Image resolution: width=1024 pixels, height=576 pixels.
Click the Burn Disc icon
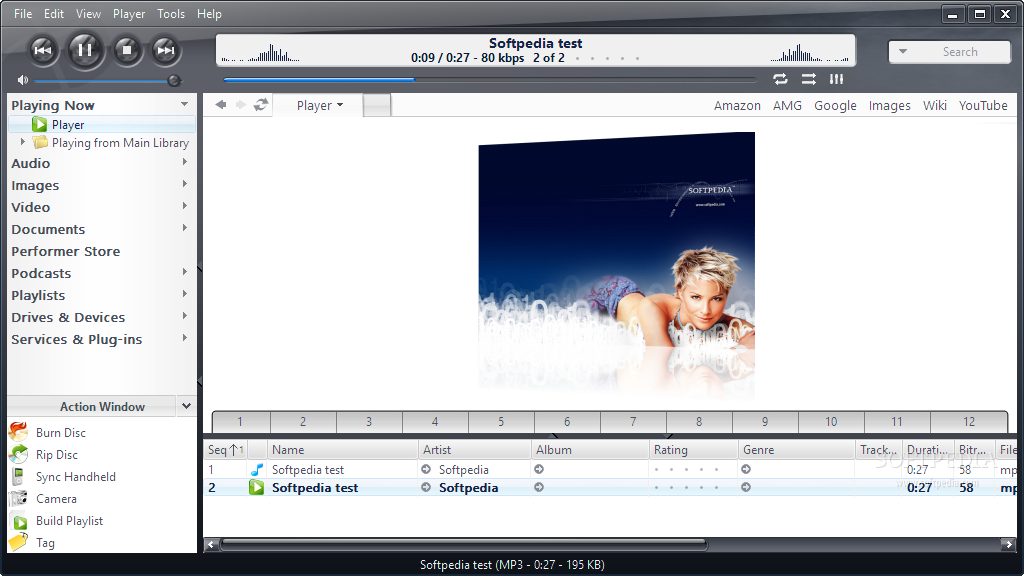[x=19, y=432]
